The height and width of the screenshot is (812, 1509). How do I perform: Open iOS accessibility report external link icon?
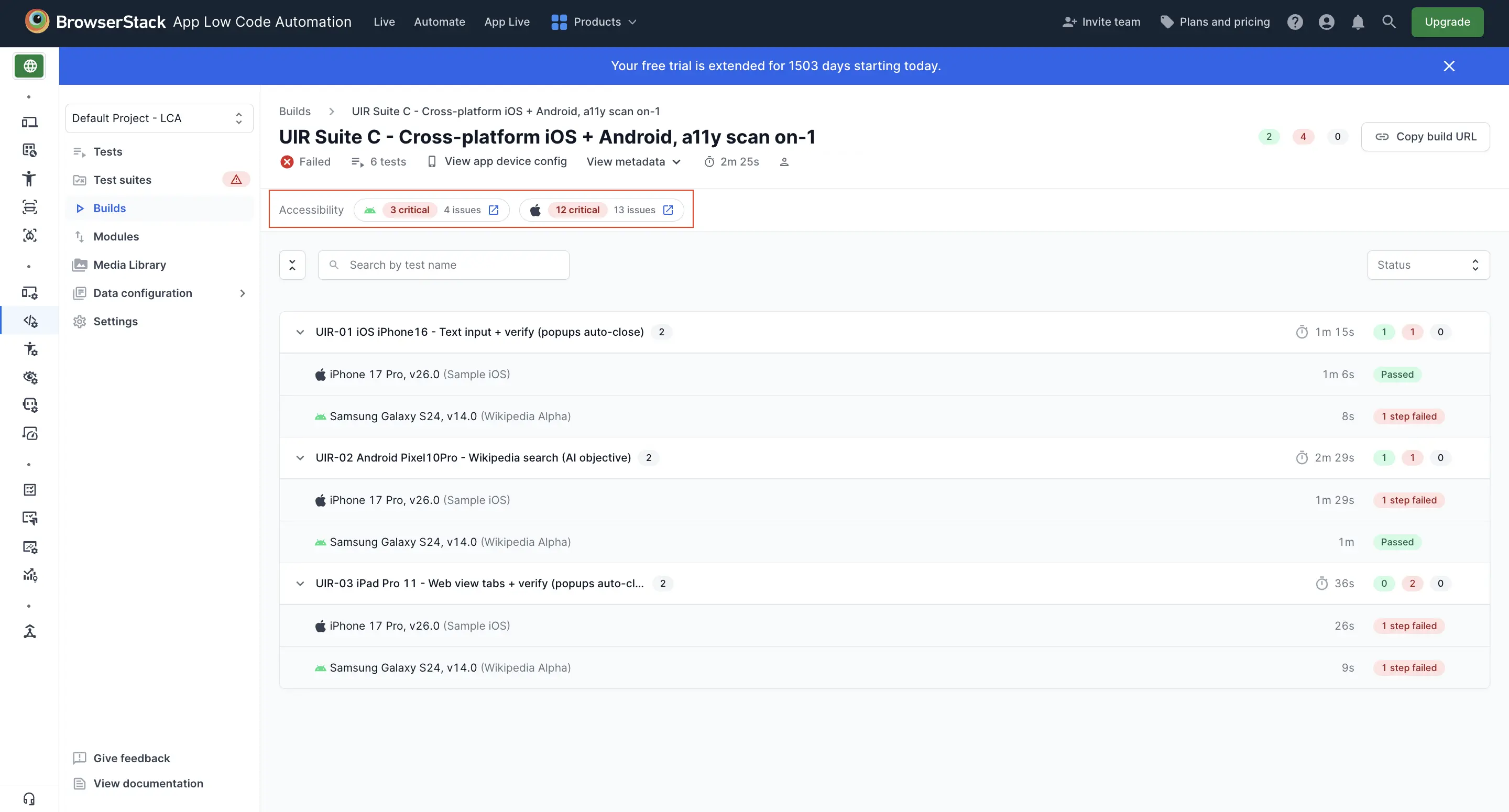668,210
